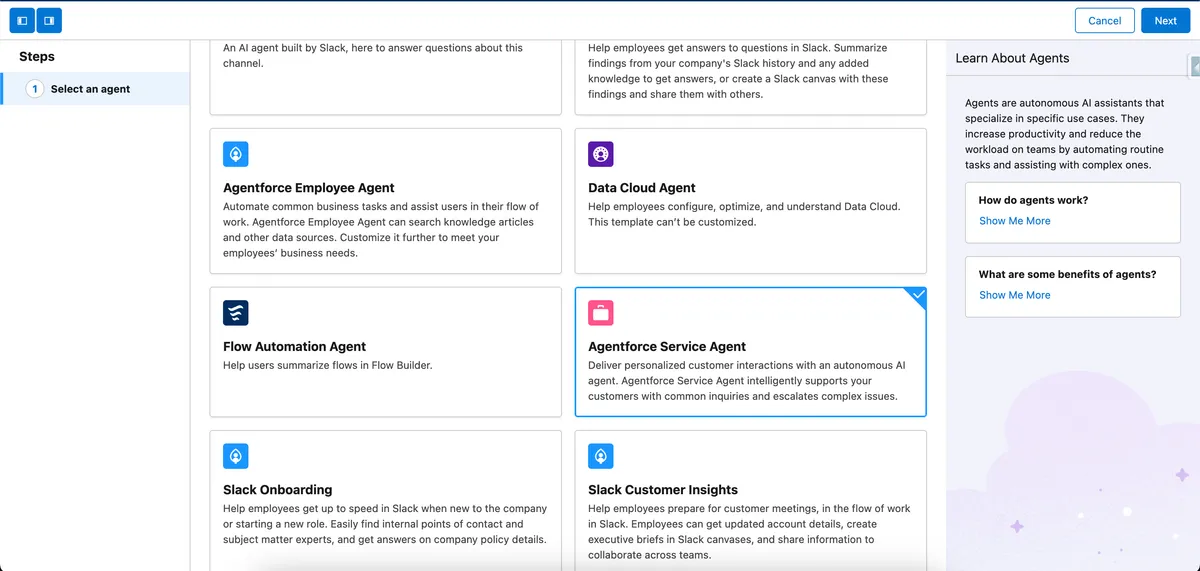Screen dimensions: 1200x571
Task: Click the pink Agentforce Service Agent briefcase icon
Action: [x=601, y=313]
